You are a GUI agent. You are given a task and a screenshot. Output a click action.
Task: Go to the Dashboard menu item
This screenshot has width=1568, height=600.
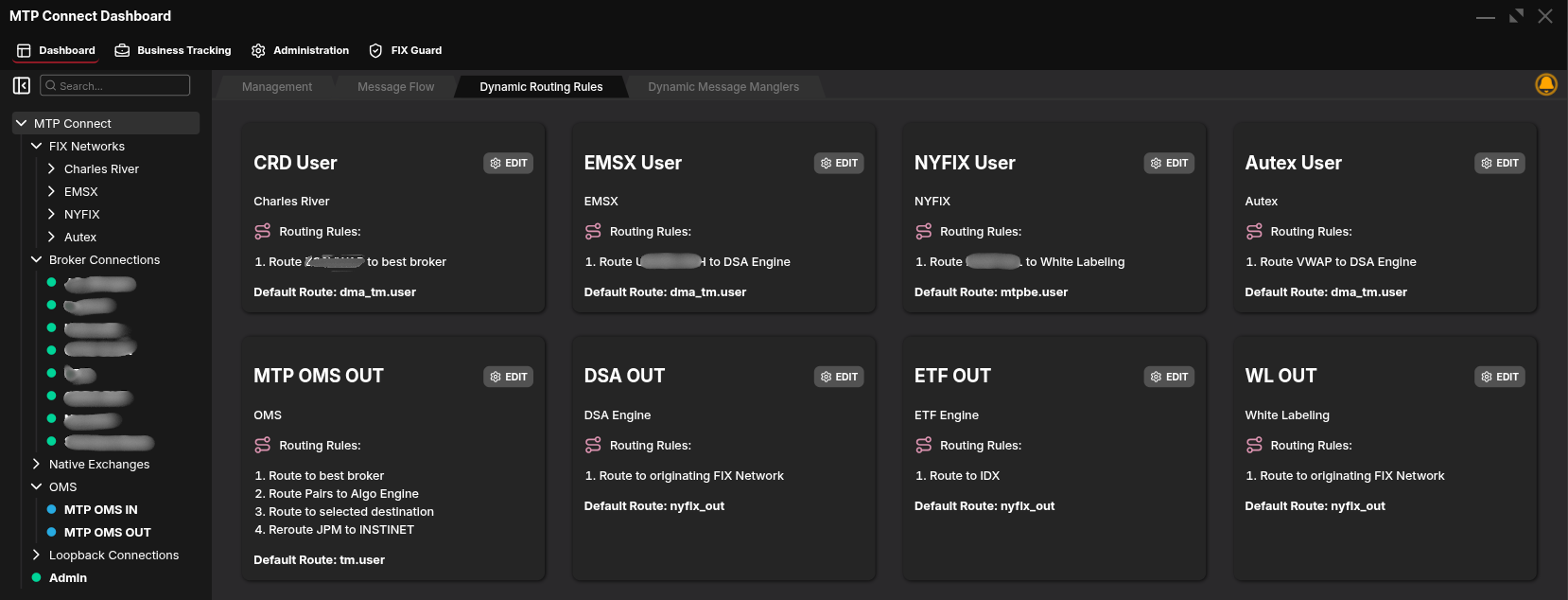56,50
